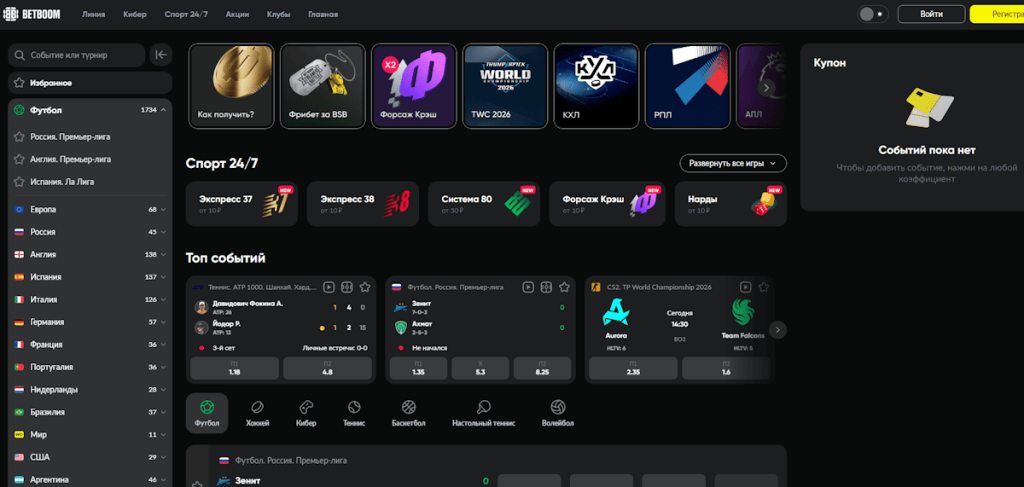1024x487 pixels.
Task: Bet П2 4.8 on the tennis match
Action: [327, 368]
